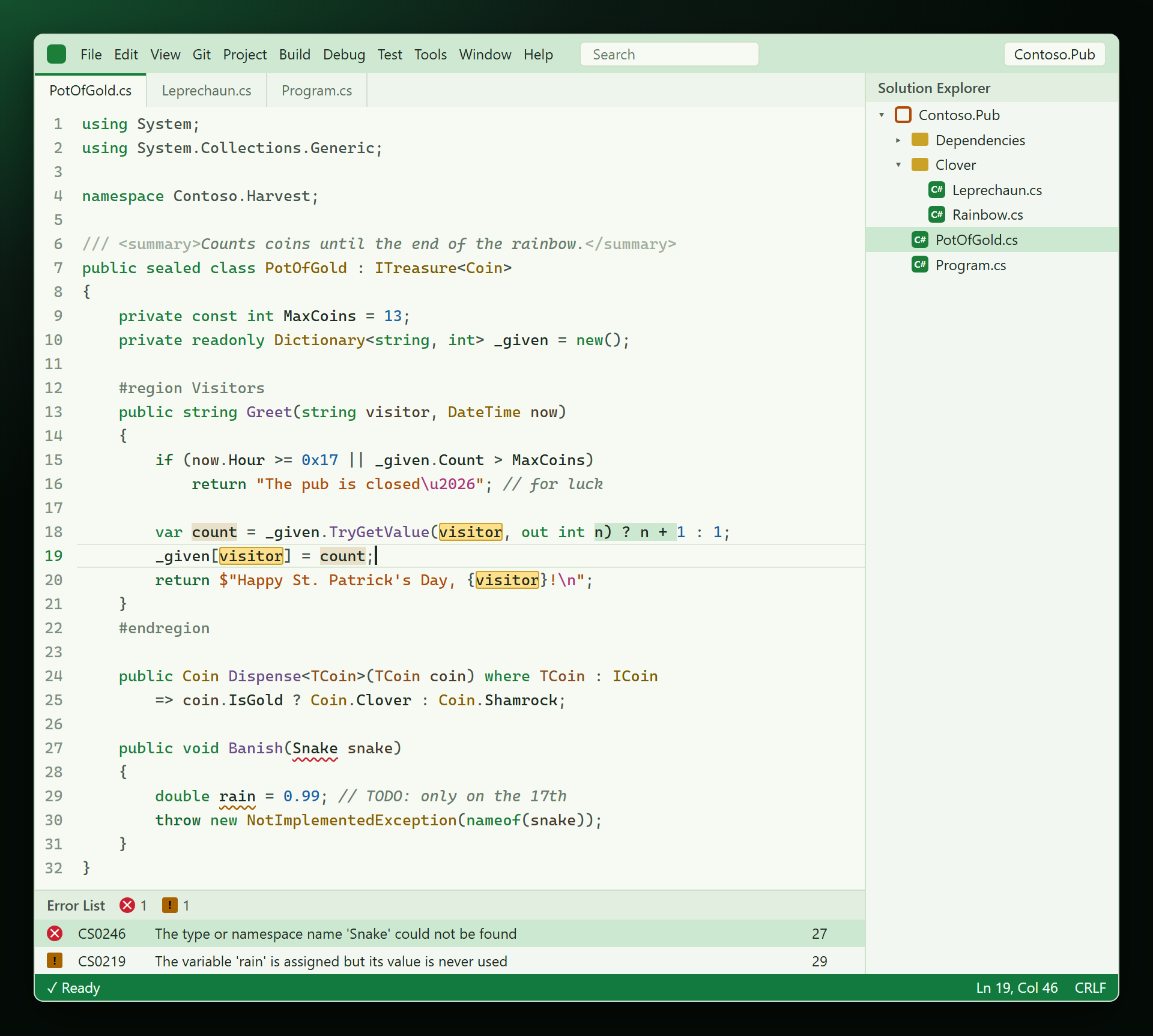This screenshot has height=1036, width=1153.
Task: Open the View menu
Action: tap(165, 55)
